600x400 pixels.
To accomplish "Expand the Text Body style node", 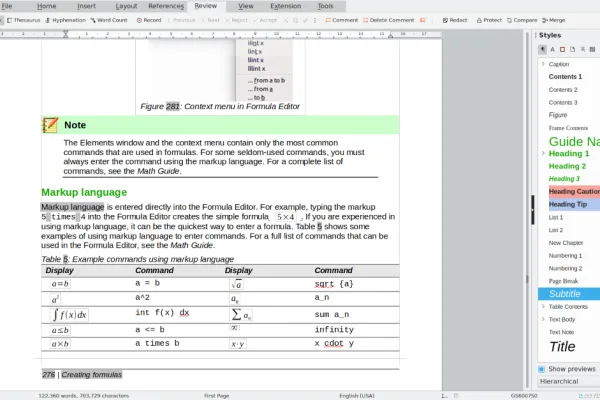I will [x=543, y=319].
